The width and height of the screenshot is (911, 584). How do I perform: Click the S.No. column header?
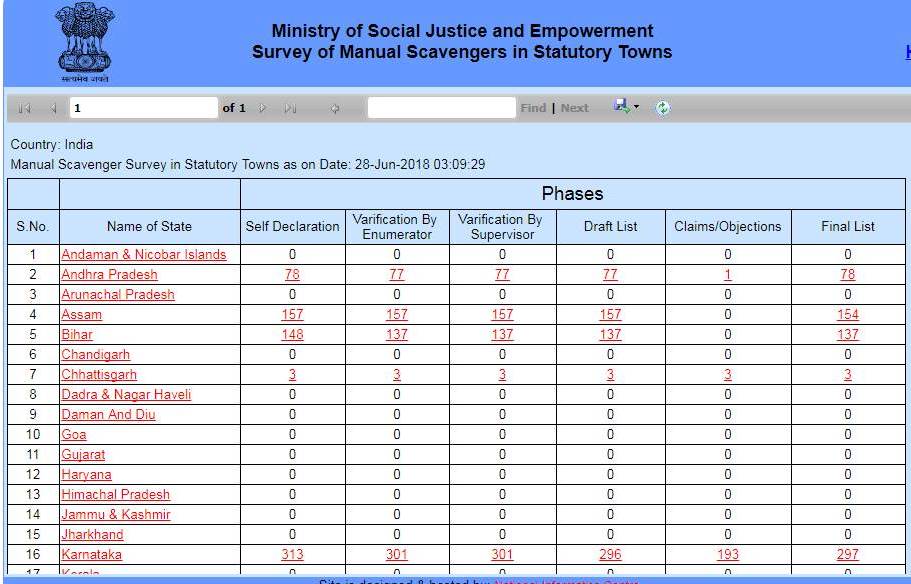33,227
